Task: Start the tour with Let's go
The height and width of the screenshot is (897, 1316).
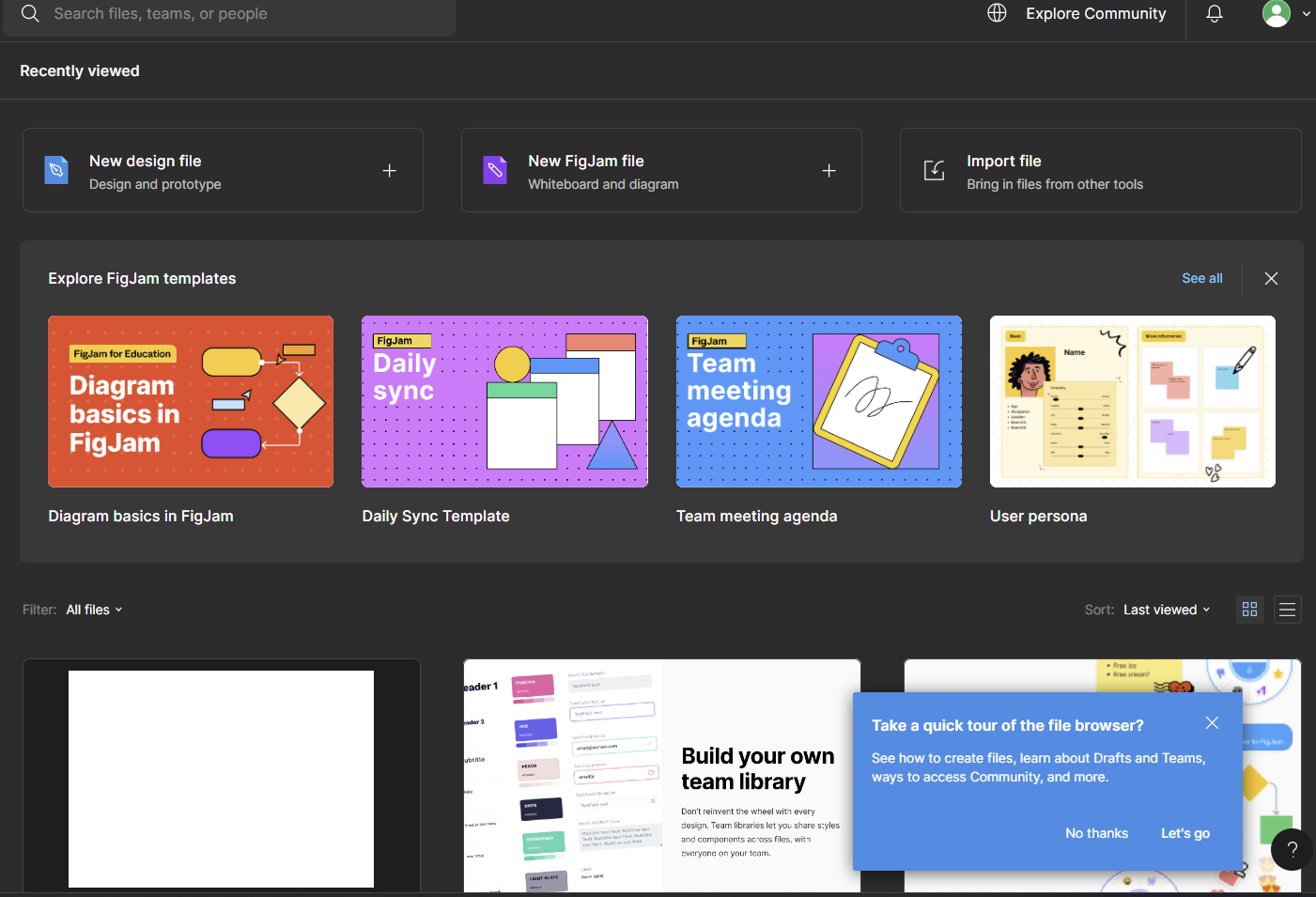Action: click(x=1185, y=833)
